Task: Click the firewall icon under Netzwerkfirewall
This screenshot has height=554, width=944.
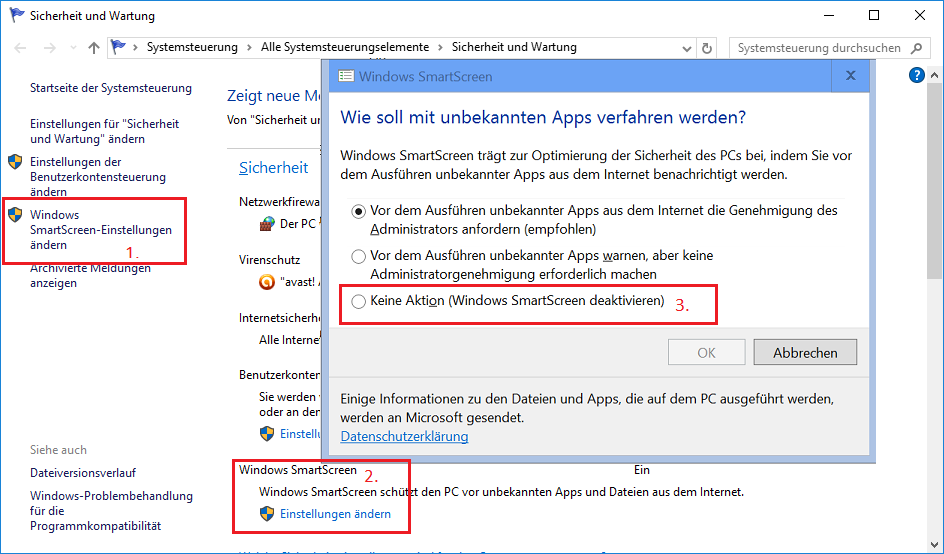Action: pyautogui.click(x=267, y=224)
